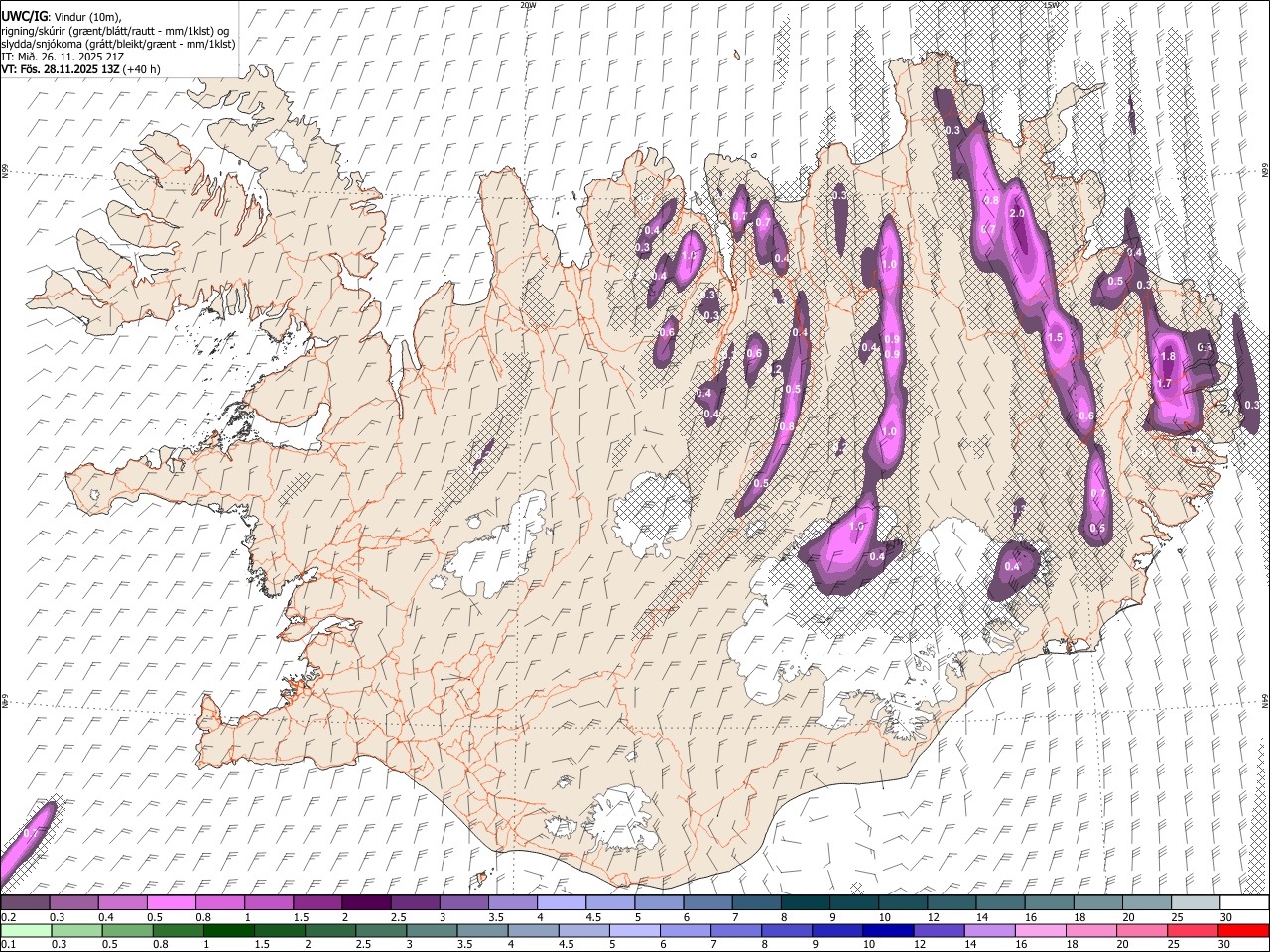Image resolution: width=1270 pixels, height=952 pixels.
Task: Select the rain legend swatch between 6 and 7
Action: click(685, 931)
